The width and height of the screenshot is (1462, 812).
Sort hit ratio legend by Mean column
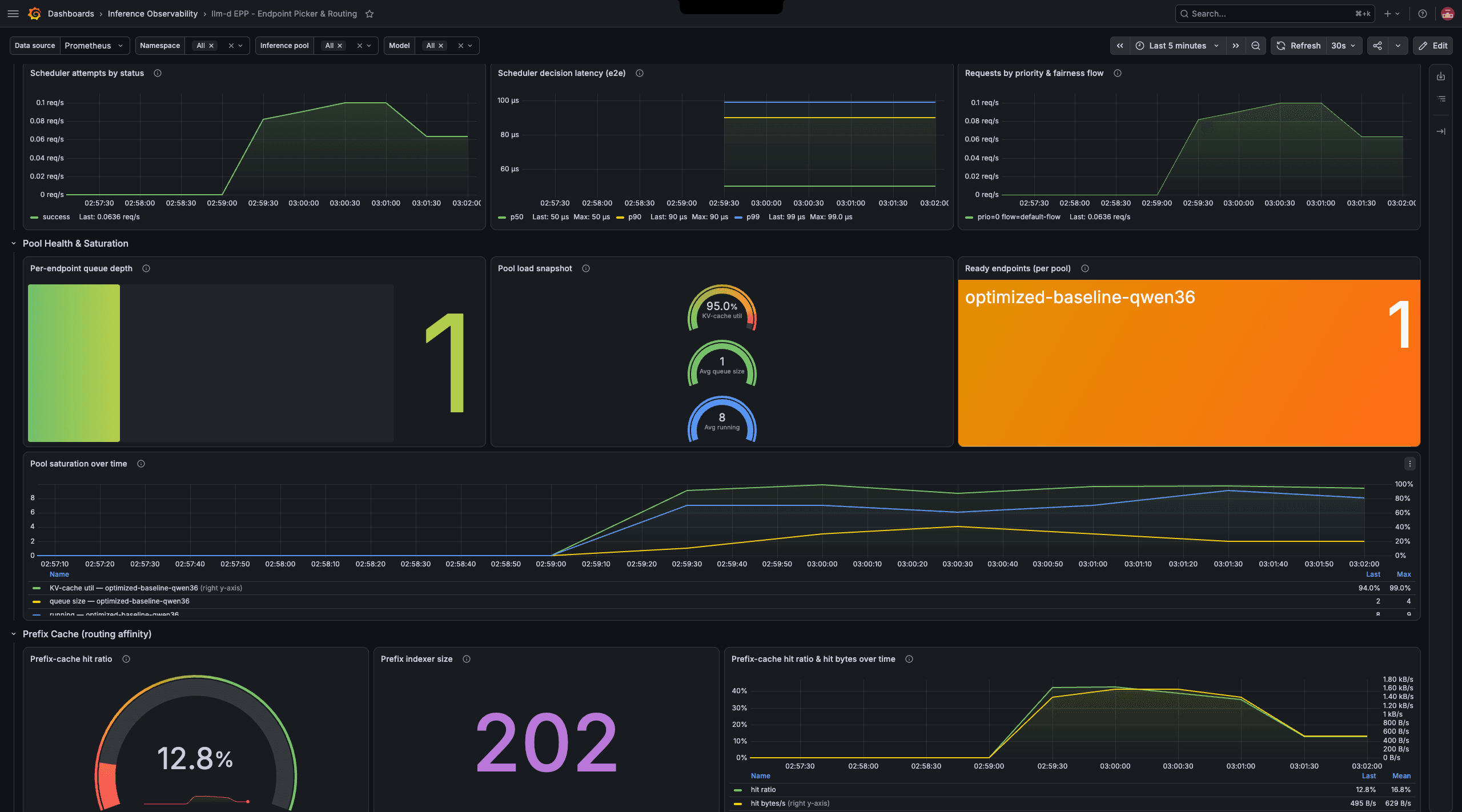[1401, 776]
